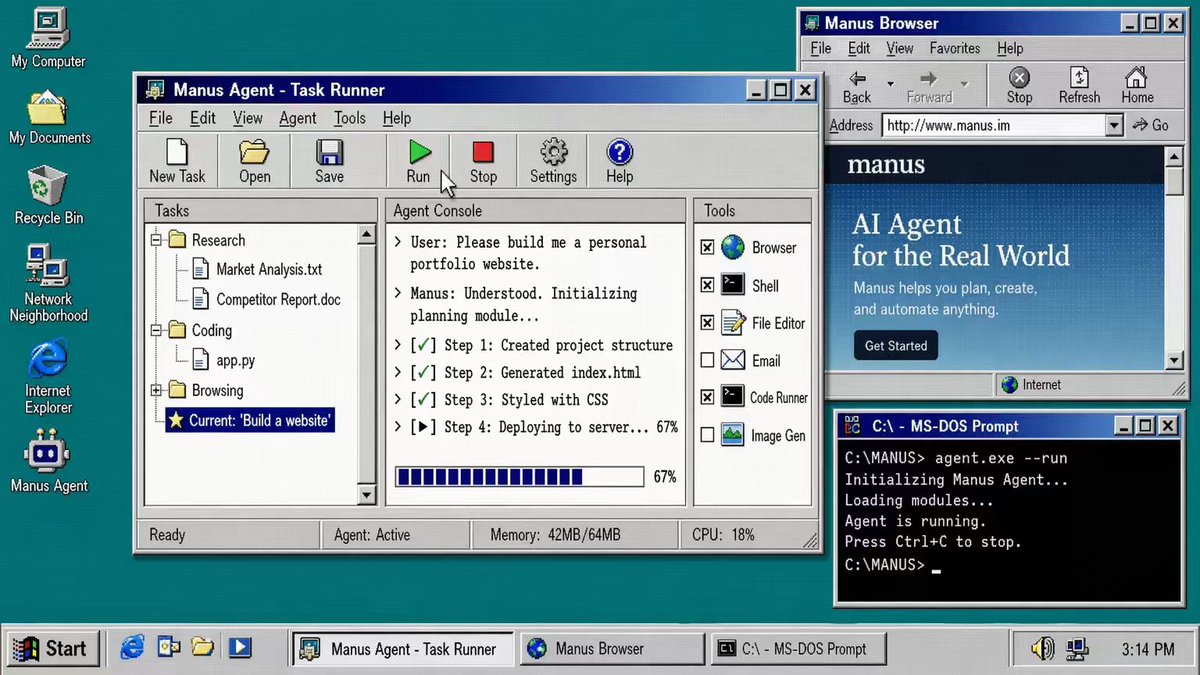Switch to MS-DOS Prompt taskbar button
Viewport: 1200px width, 675px height.
coord(799,648)
